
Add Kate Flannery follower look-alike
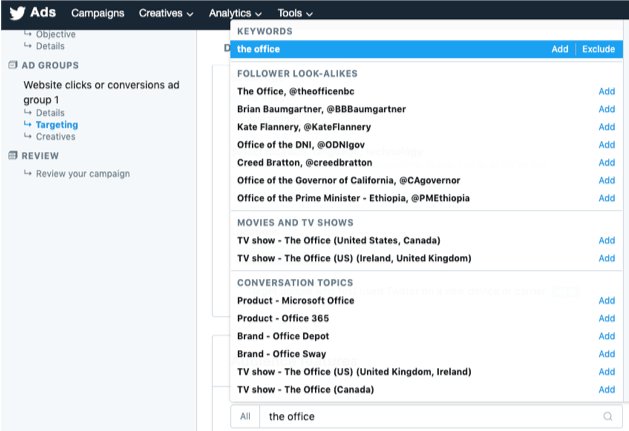607,127
